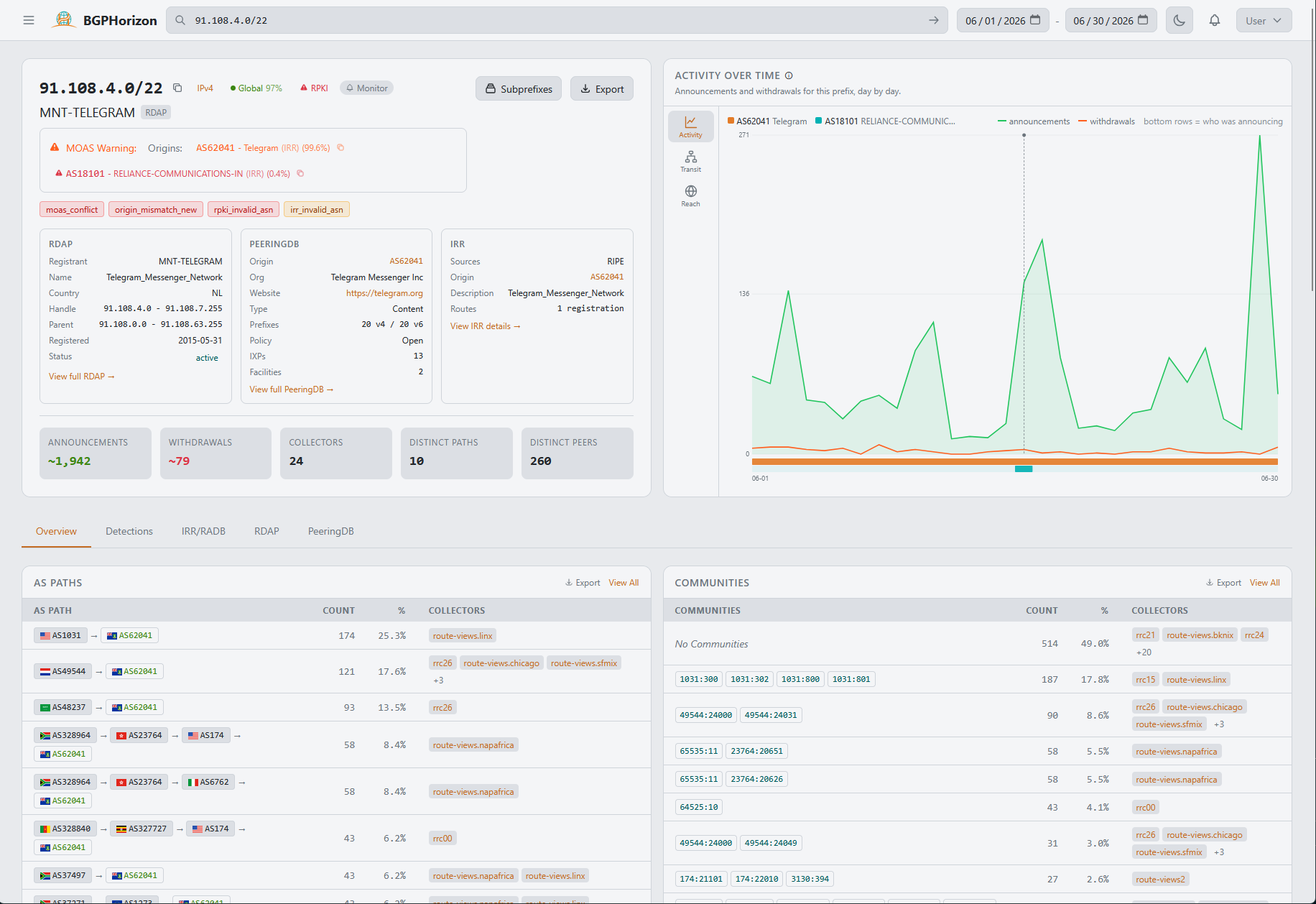
Task: Export prefix data
Action: tap(602, 89)
